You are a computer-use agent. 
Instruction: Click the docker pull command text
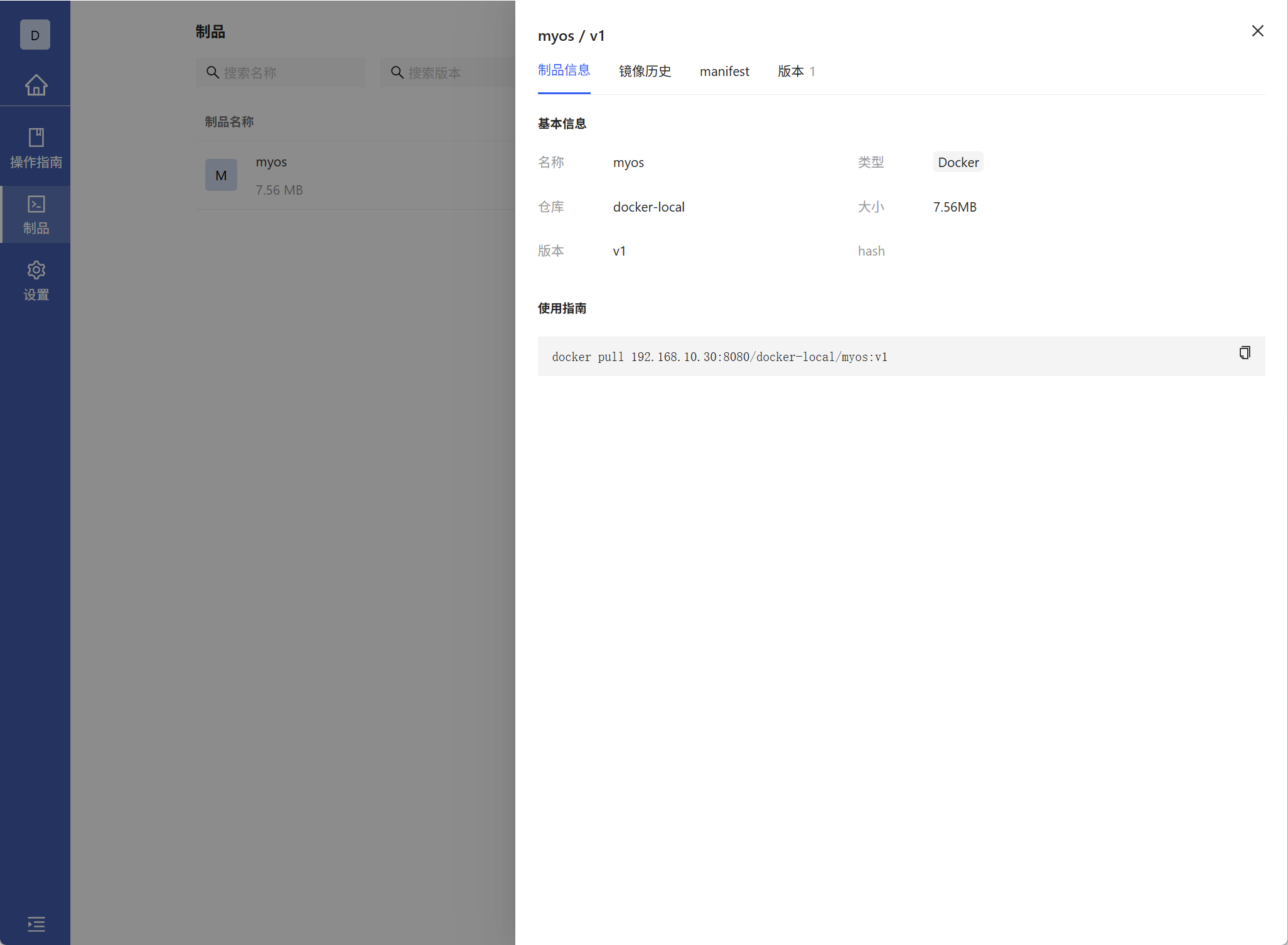pos(719,357)
